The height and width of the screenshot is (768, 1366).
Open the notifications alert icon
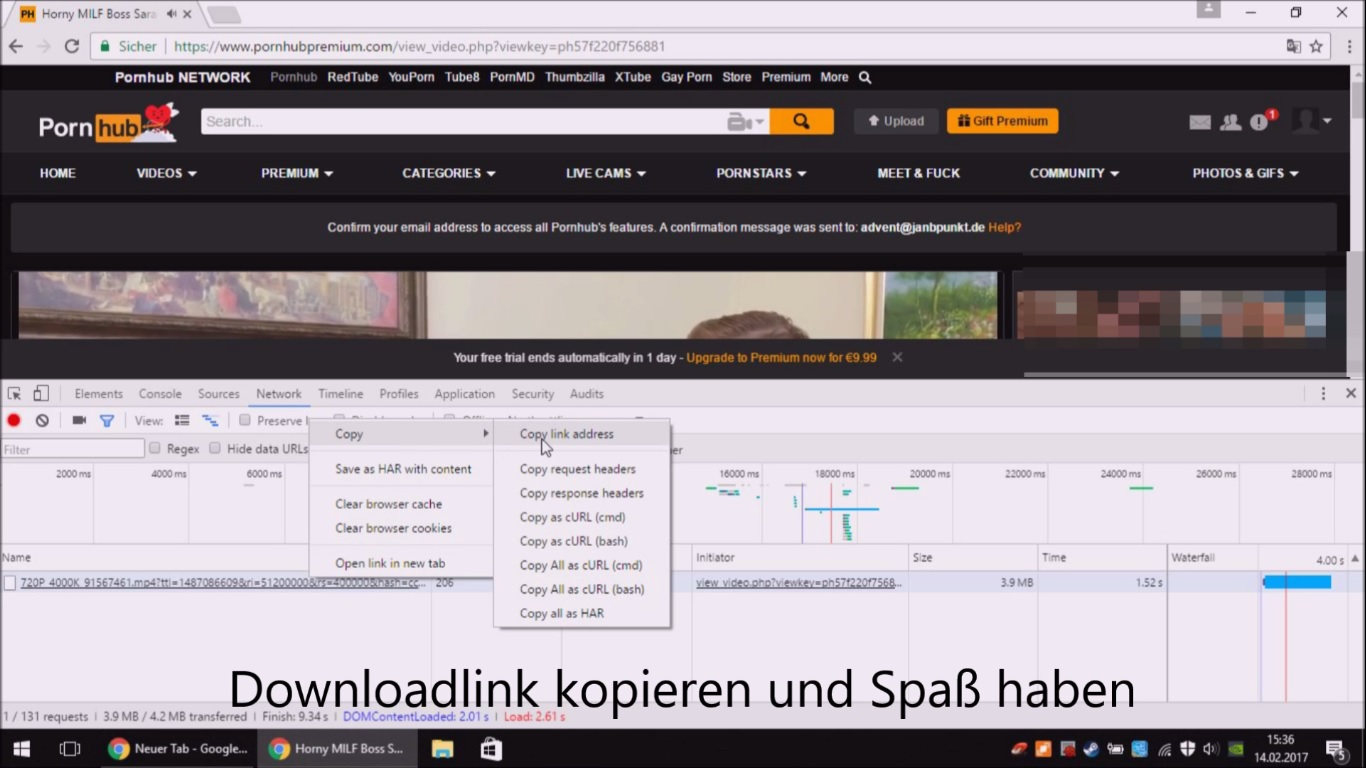[1260, 122]
